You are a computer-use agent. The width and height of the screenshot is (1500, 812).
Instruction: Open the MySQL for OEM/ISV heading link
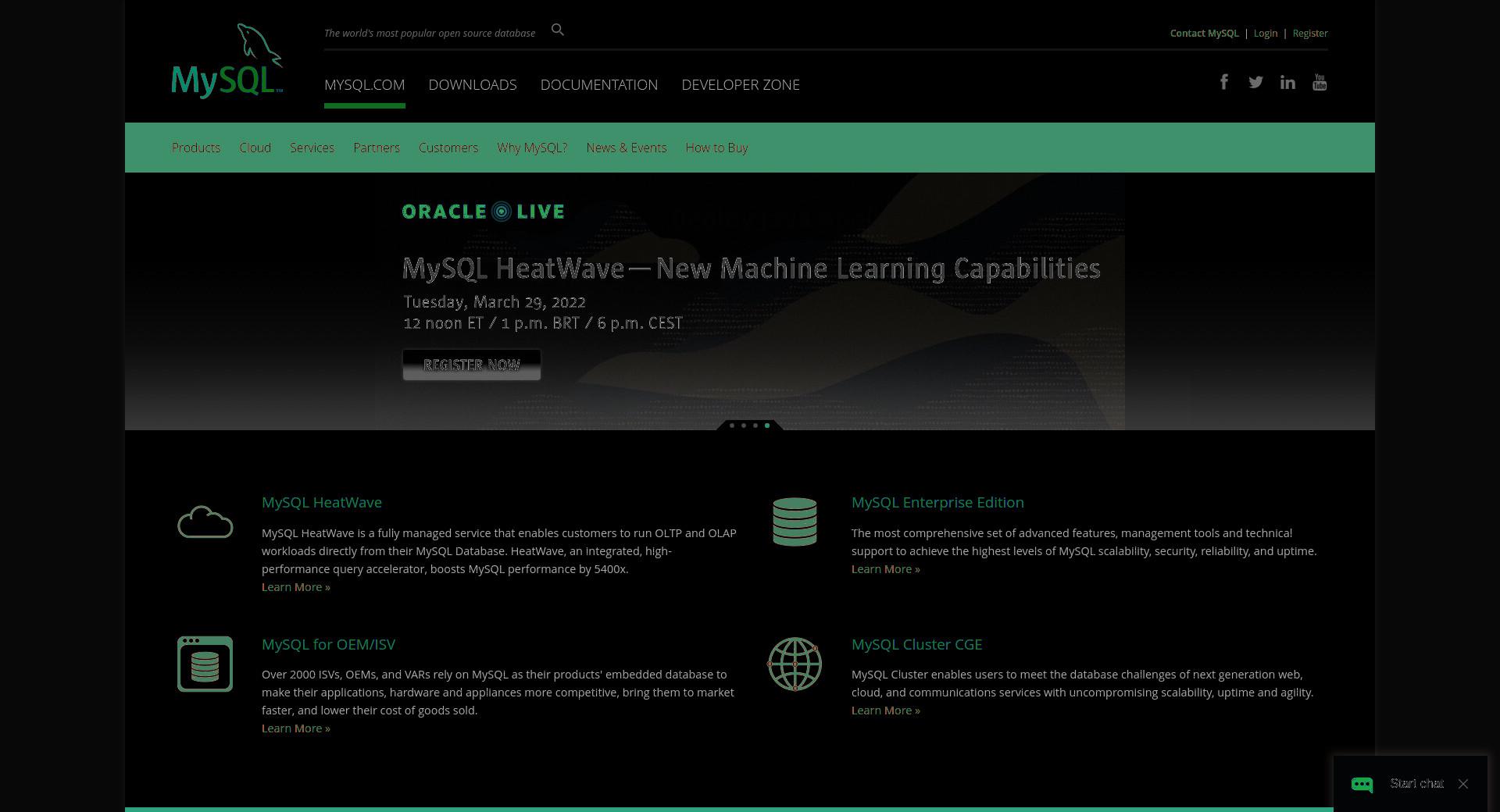[328, 644]
